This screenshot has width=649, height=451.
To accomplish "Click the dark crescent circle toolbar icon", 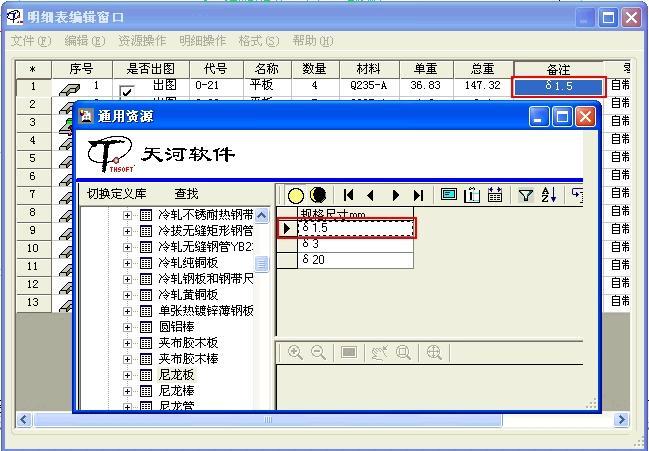I will [318, 195].
